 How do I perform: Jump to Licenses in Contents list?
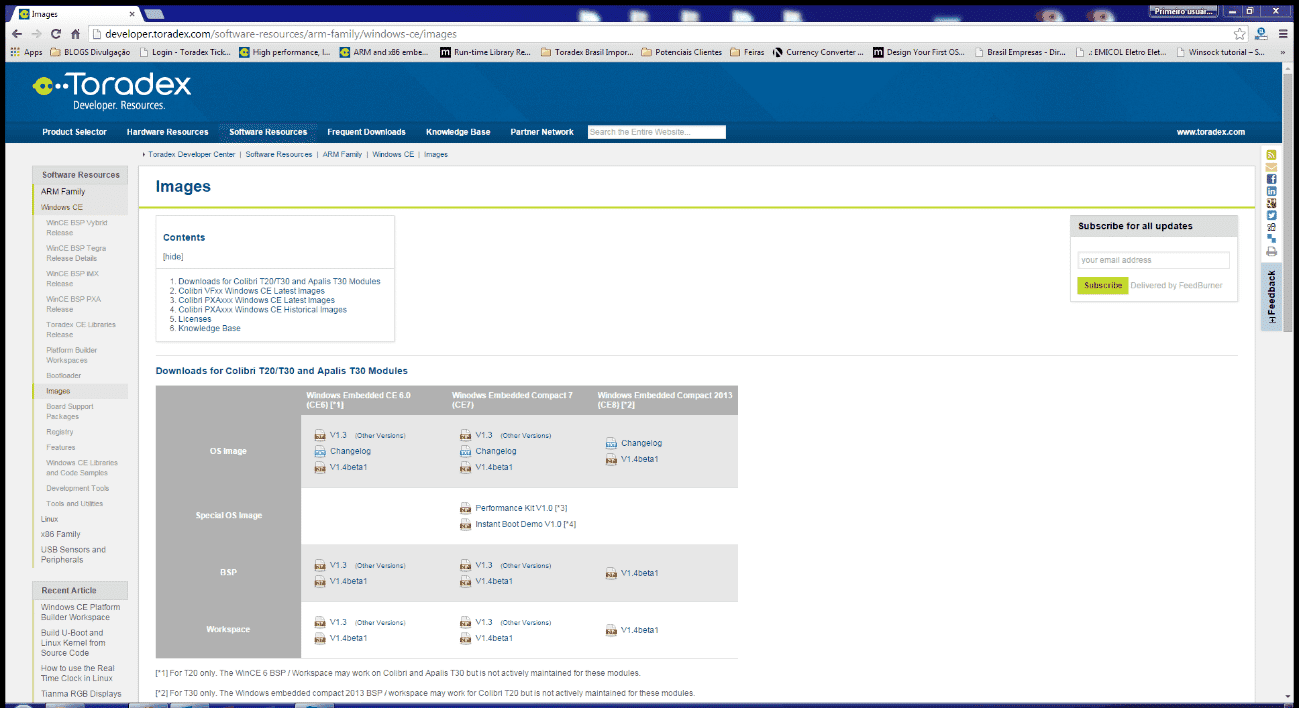click(195, 319)
